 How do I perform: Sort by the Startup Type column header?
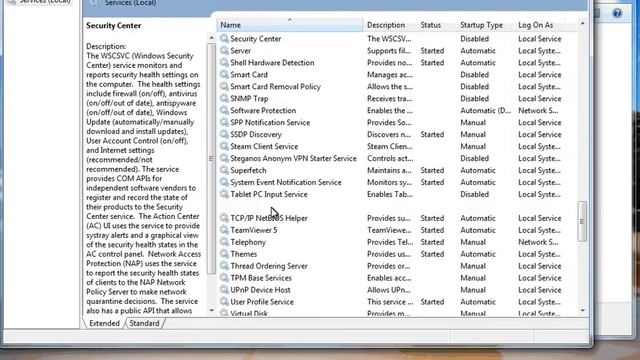point(486,25)
